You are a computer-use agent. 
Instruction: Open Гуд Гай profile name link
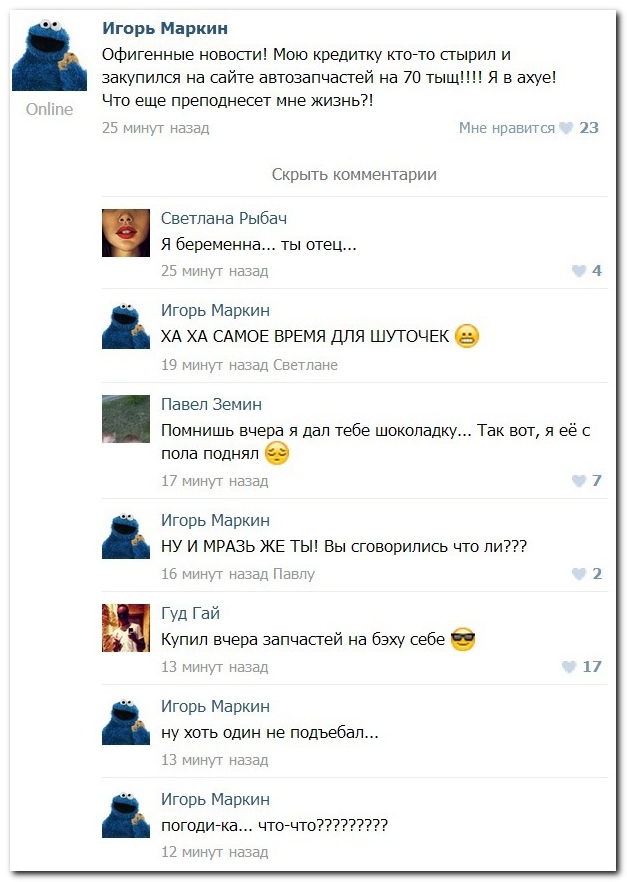coord(190,613)
